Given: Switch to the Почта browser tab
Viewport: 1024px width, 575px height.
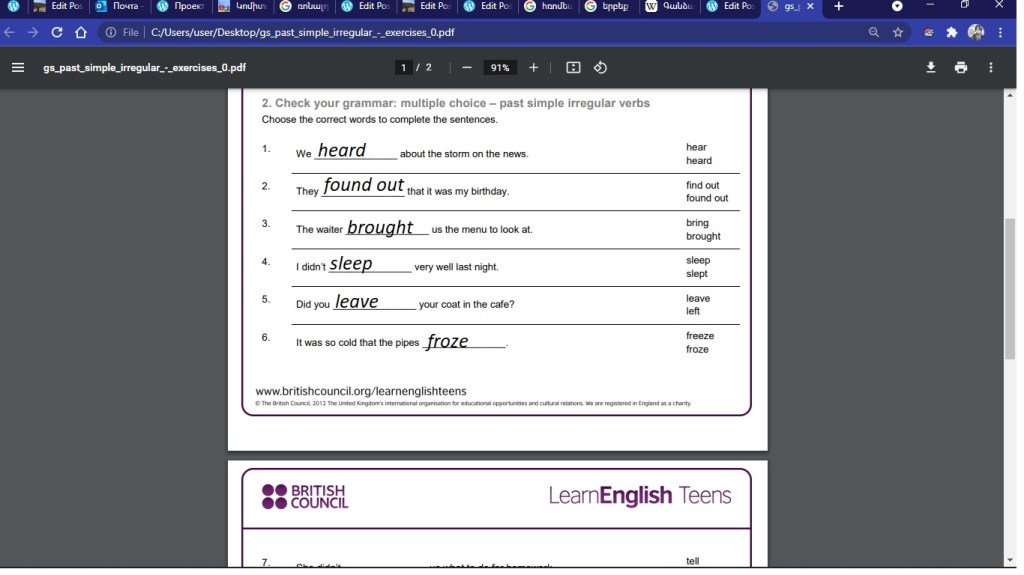Looking at the screenshot, I should point(122,7).
